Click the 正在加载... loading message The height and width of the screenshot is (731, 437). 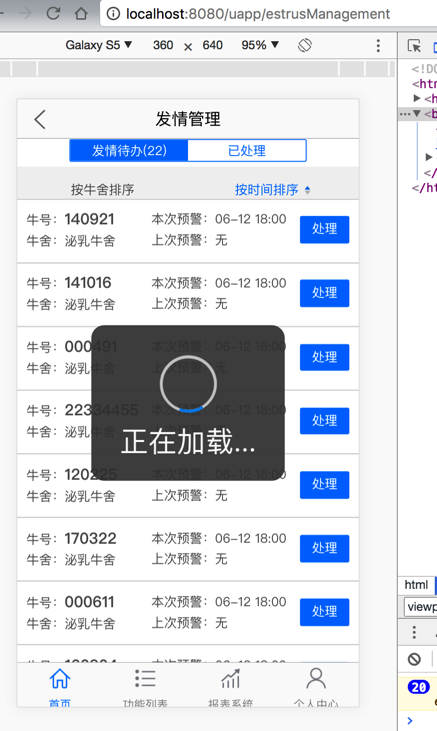(188, 442)
